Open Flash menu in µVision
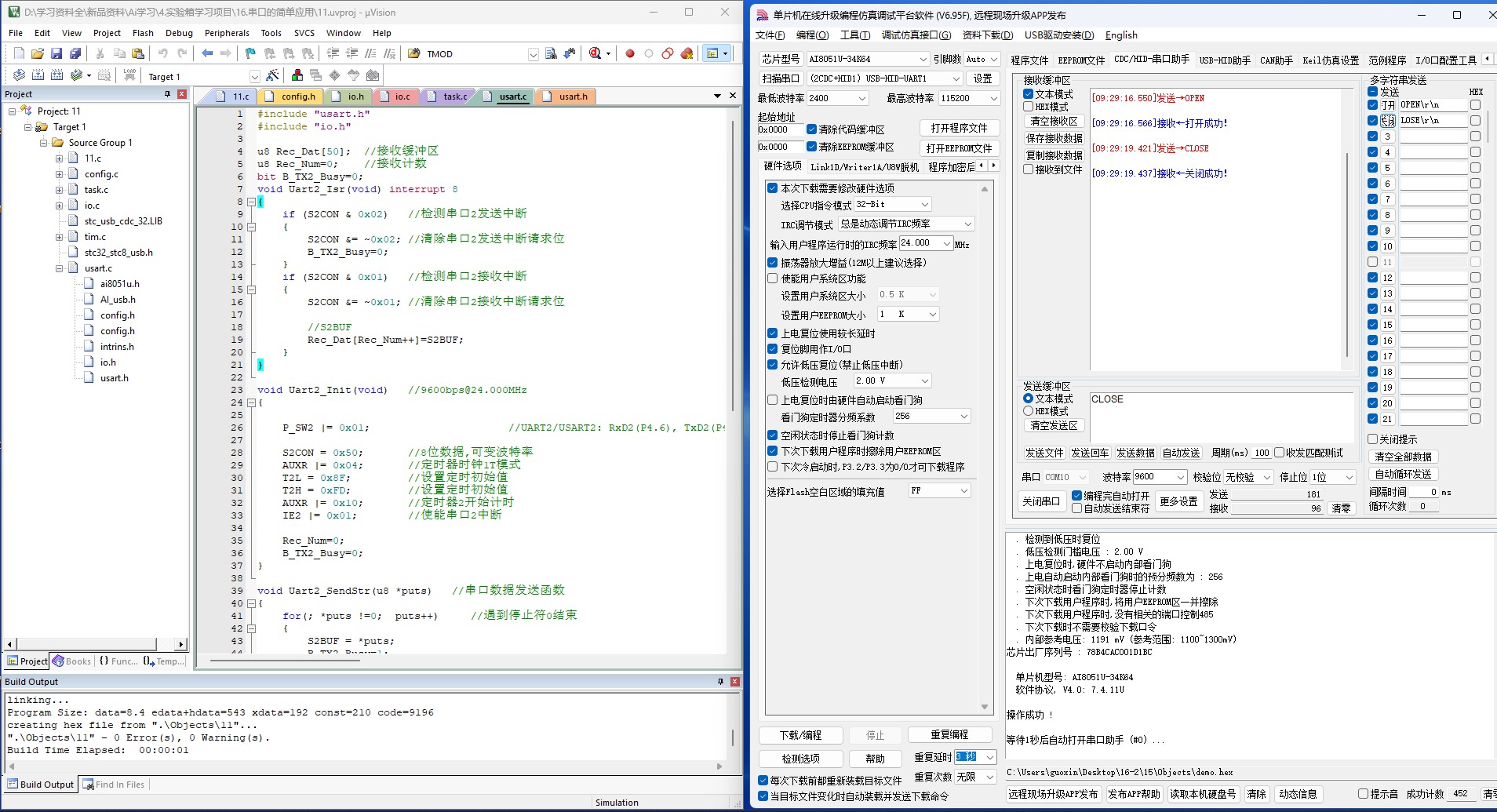1497x812 pixels. tap(143, 33)
